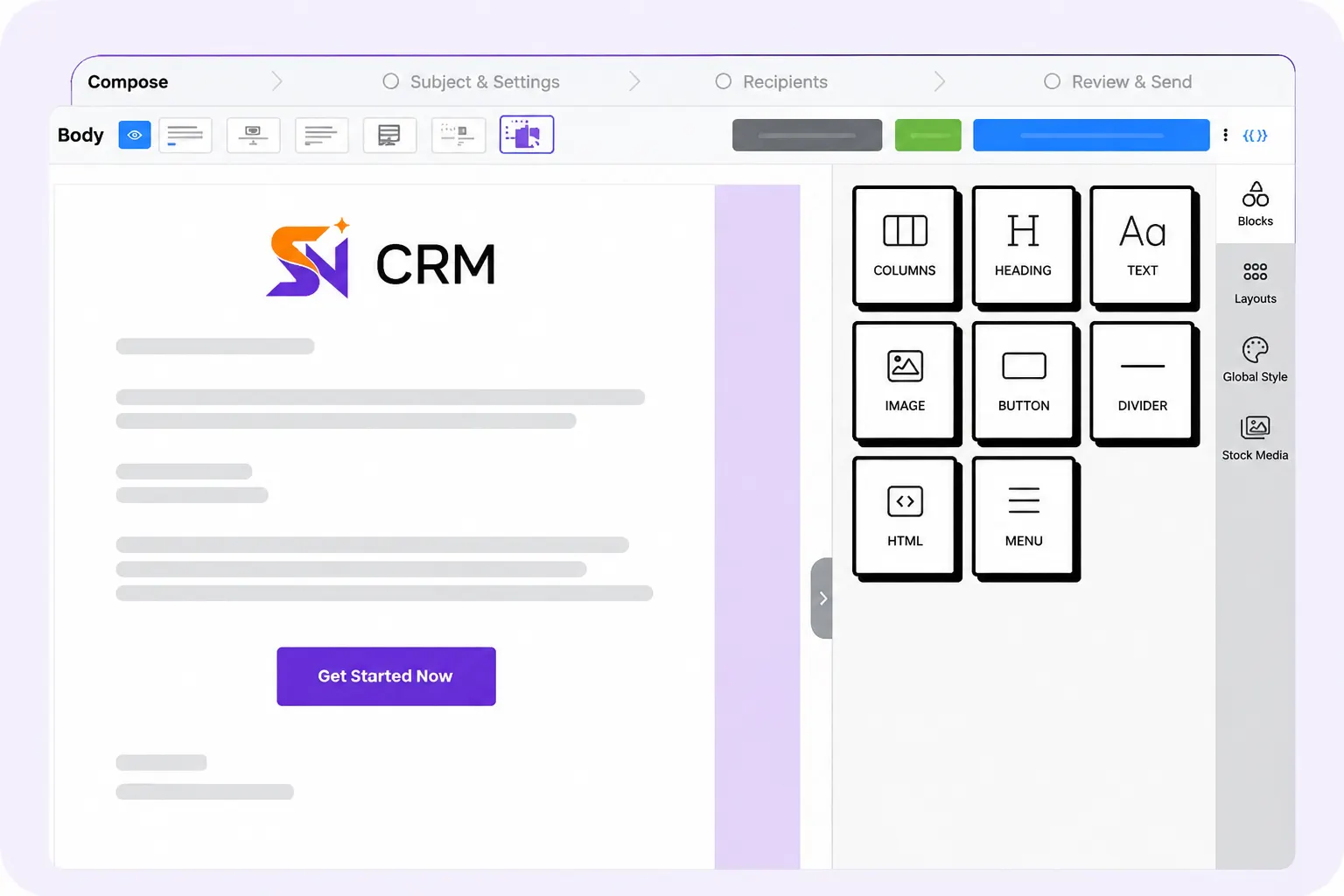1344x896 pixels.
Task: Insert the Text block
Action: pos(1142,246)
